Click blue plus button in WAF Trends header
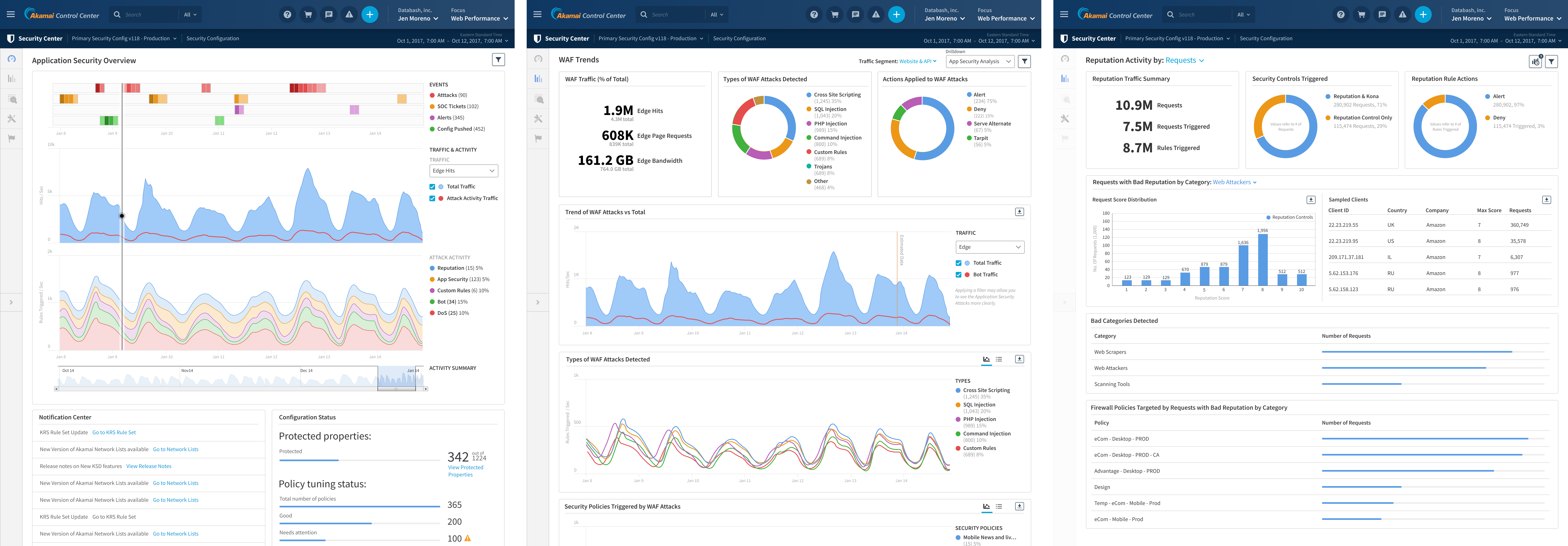Viewport: 1568px width, 546px height. [897, 15]
